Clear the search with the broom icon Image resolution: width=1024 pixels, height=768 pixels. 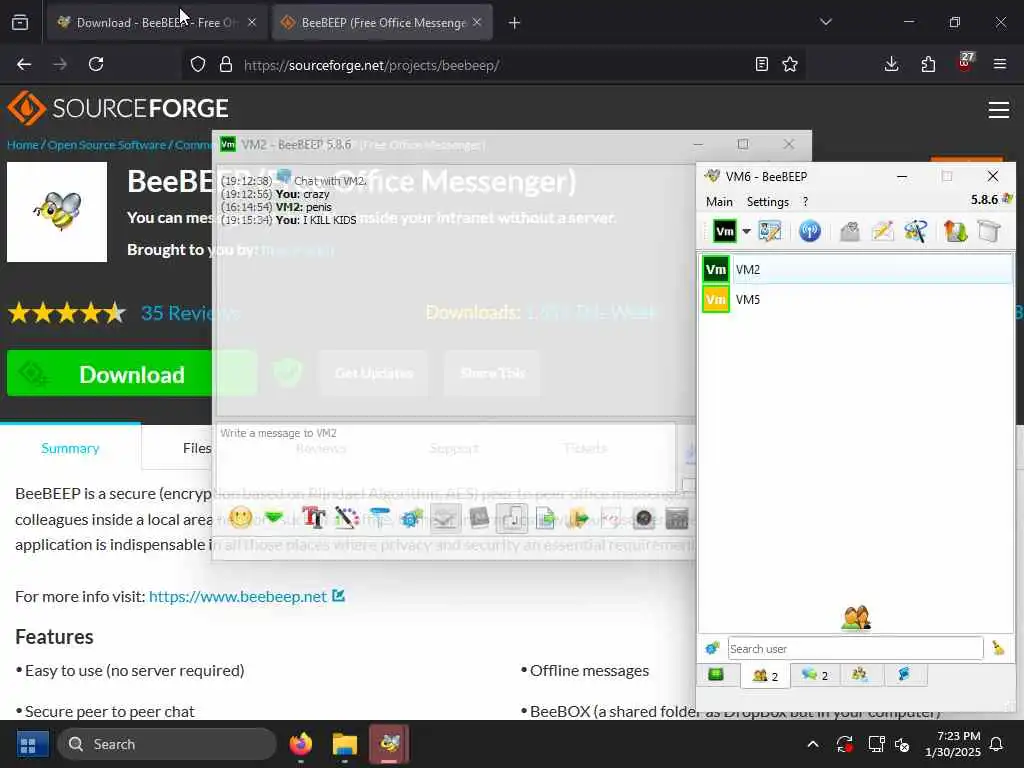(998, 648)
